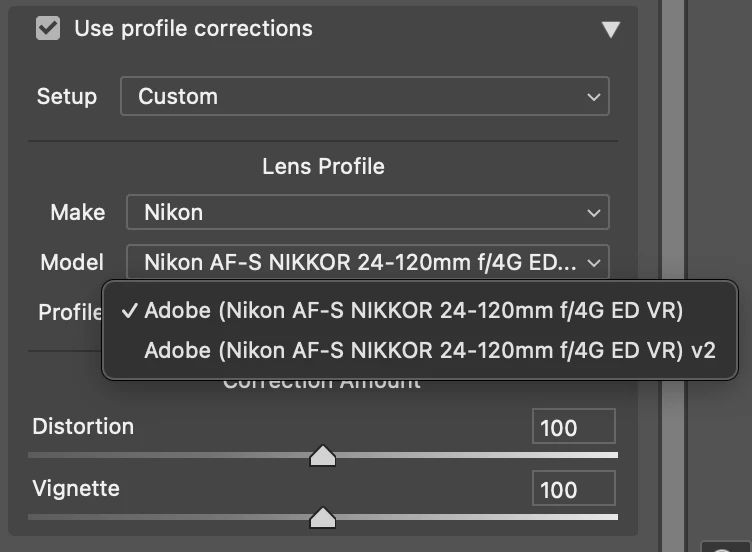Uncheck Use profile corrections checkbox
Viewport: 752px width, 552px height.
48,28
